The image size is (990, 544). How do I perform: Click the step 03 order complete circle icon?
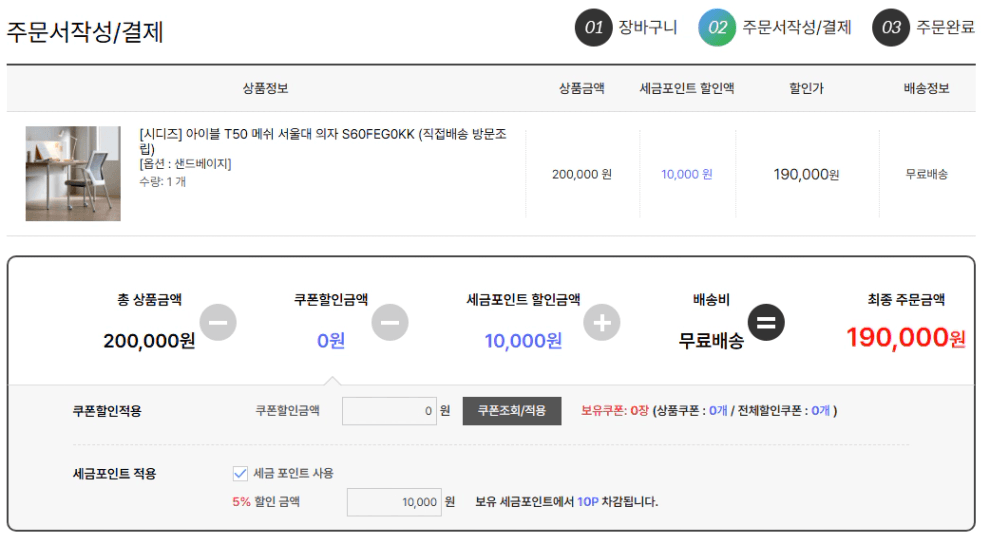tap(891, 27)
